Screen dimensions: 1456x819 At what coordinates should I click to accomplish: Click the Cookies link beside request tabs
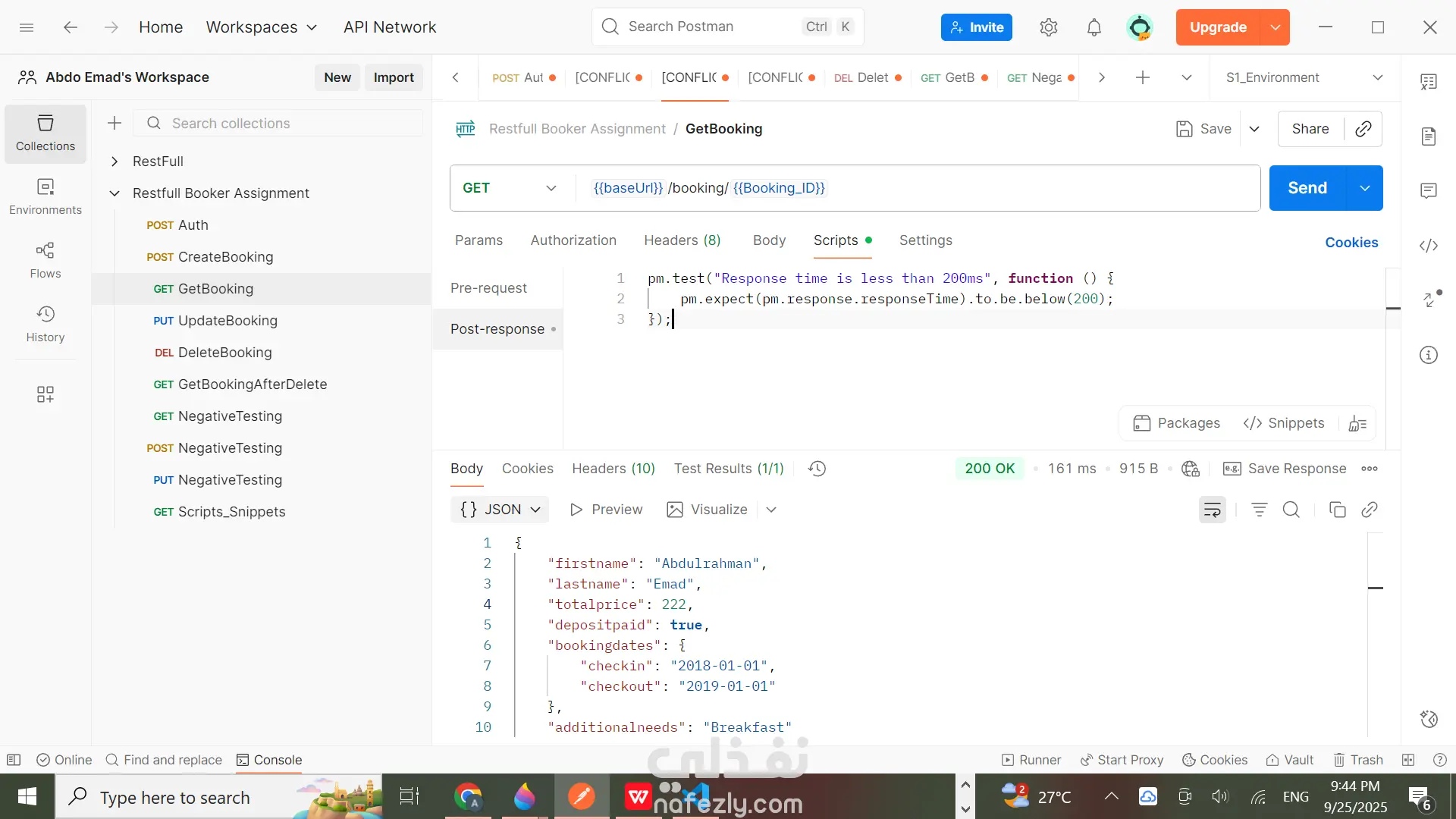pyautogui.click(x=1351, y=243)
